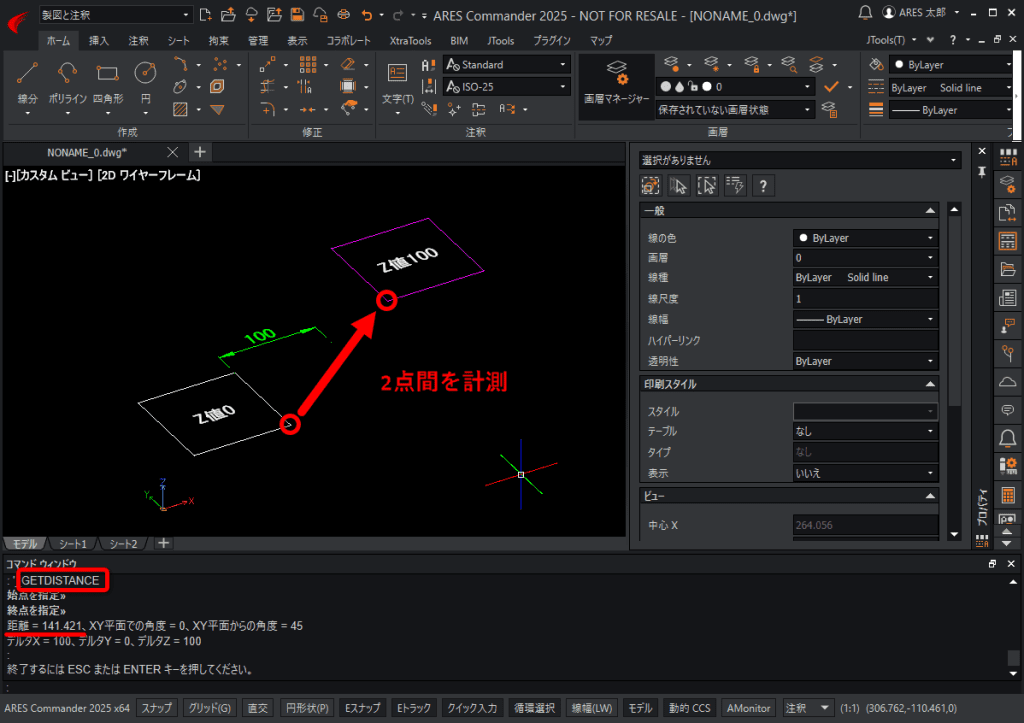The width and height of the screenshot is (1024, 723).
Task: Click the pattern array tool icon
Action: click(x=308, y=65)
